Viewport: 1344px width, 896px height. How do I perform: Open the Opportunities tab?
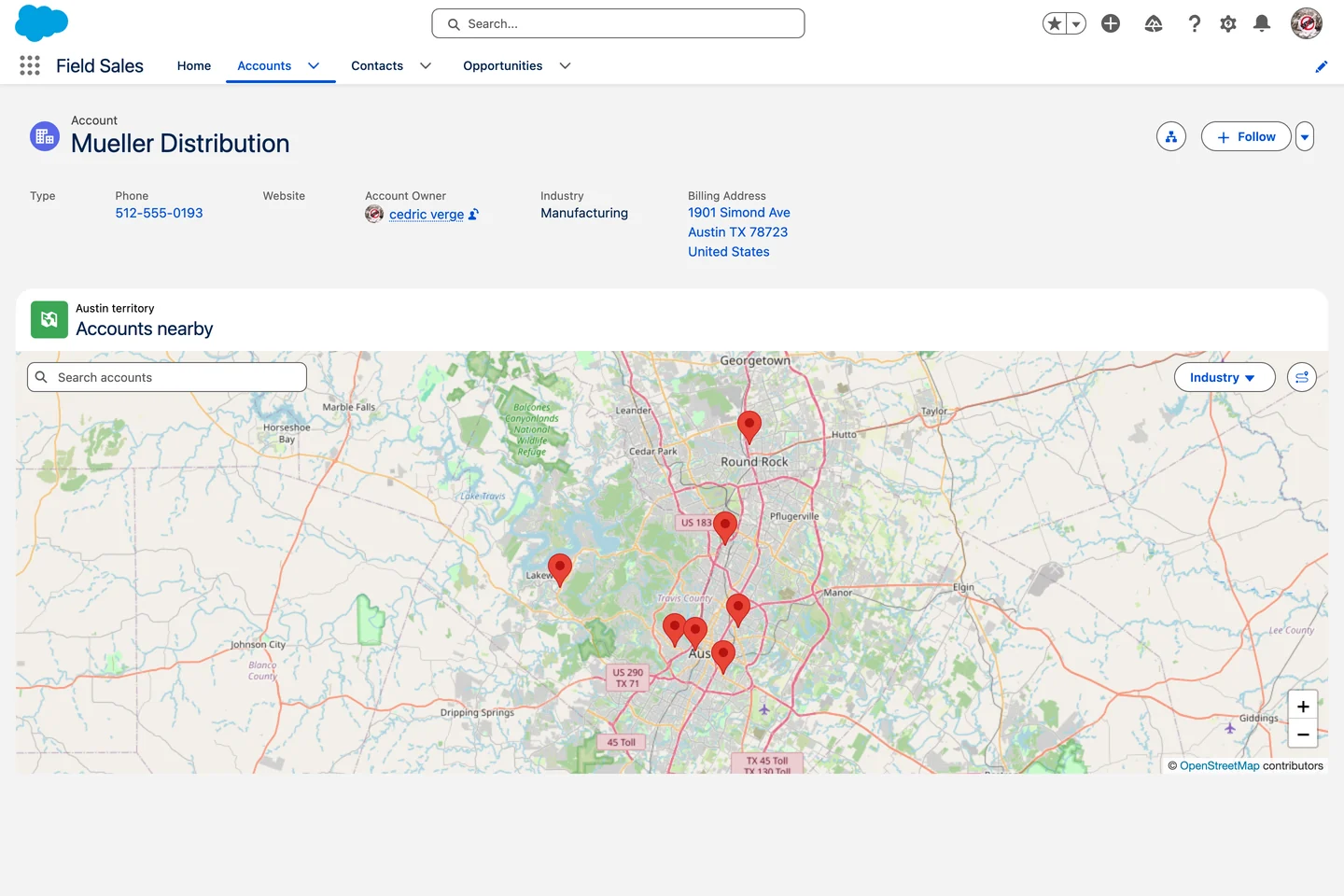[x=503, y=65]
